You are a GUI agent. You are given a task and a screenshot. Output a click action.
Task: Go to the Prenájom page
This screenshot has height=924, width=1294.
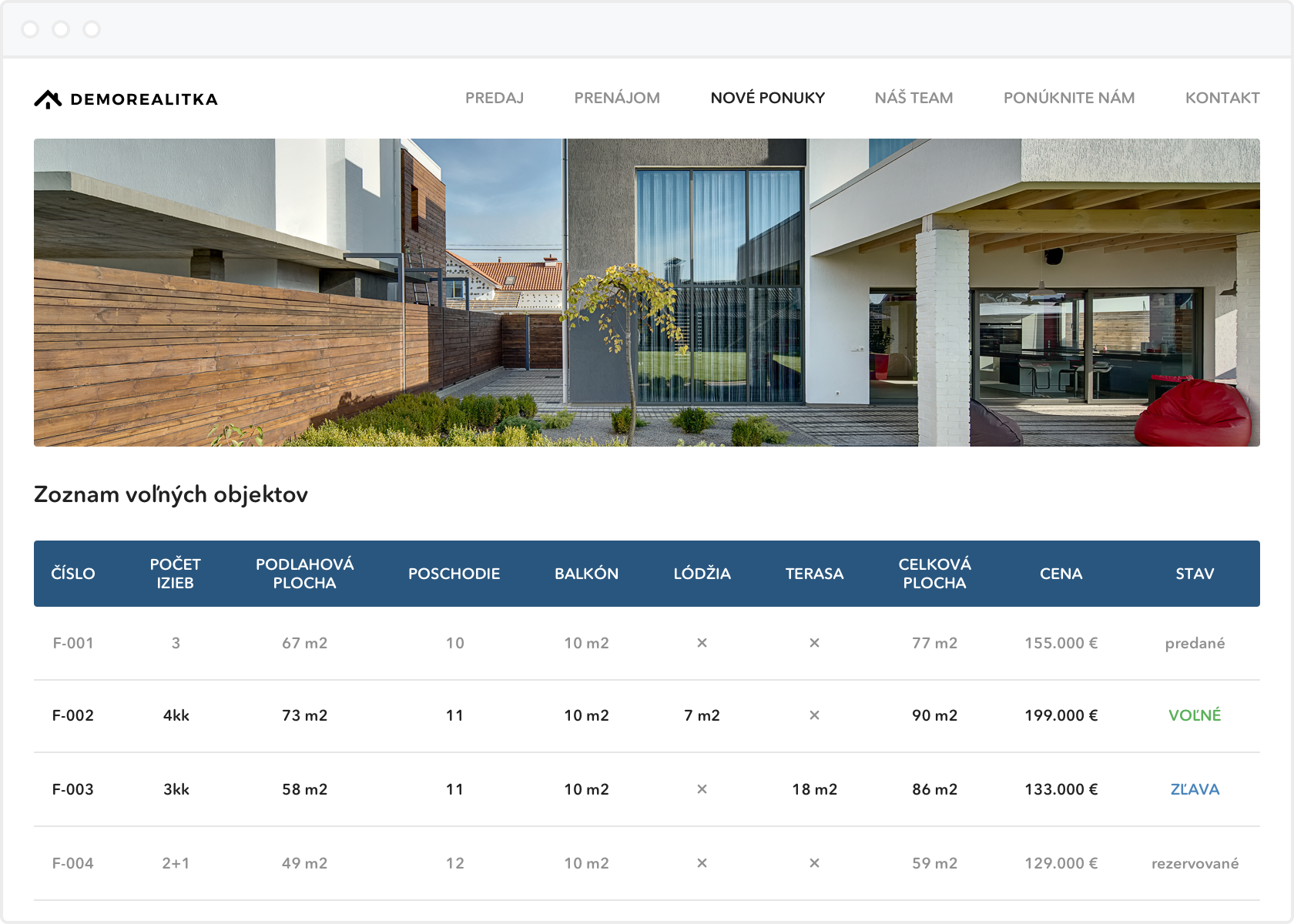(x=616, y=98)
